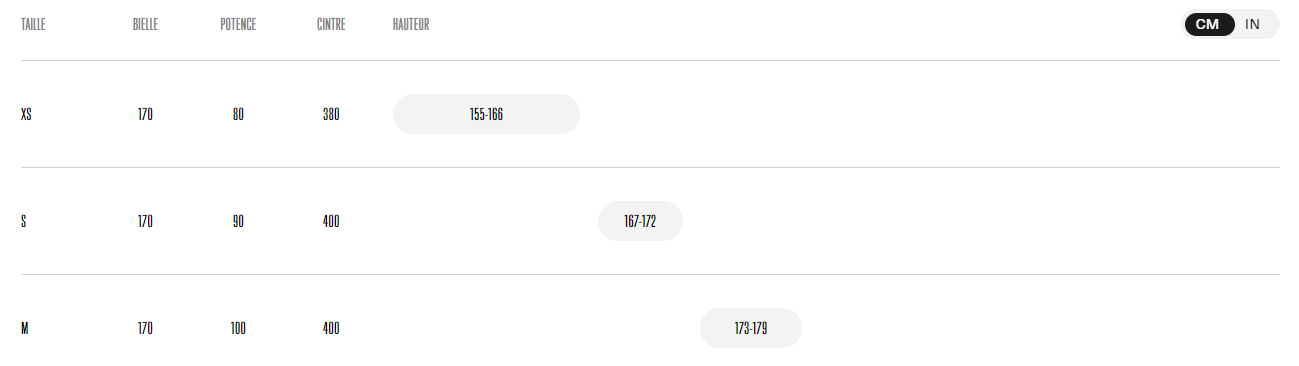Click the XS row crank value 170
Screen dimensions: 1299x366
[145, 114]
